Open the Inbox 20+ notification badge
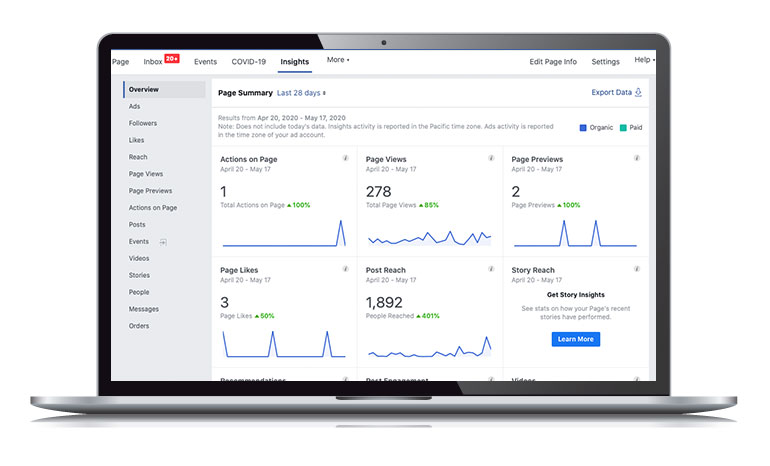This screenshot has height=466, width=770. (x=172, y=59)
